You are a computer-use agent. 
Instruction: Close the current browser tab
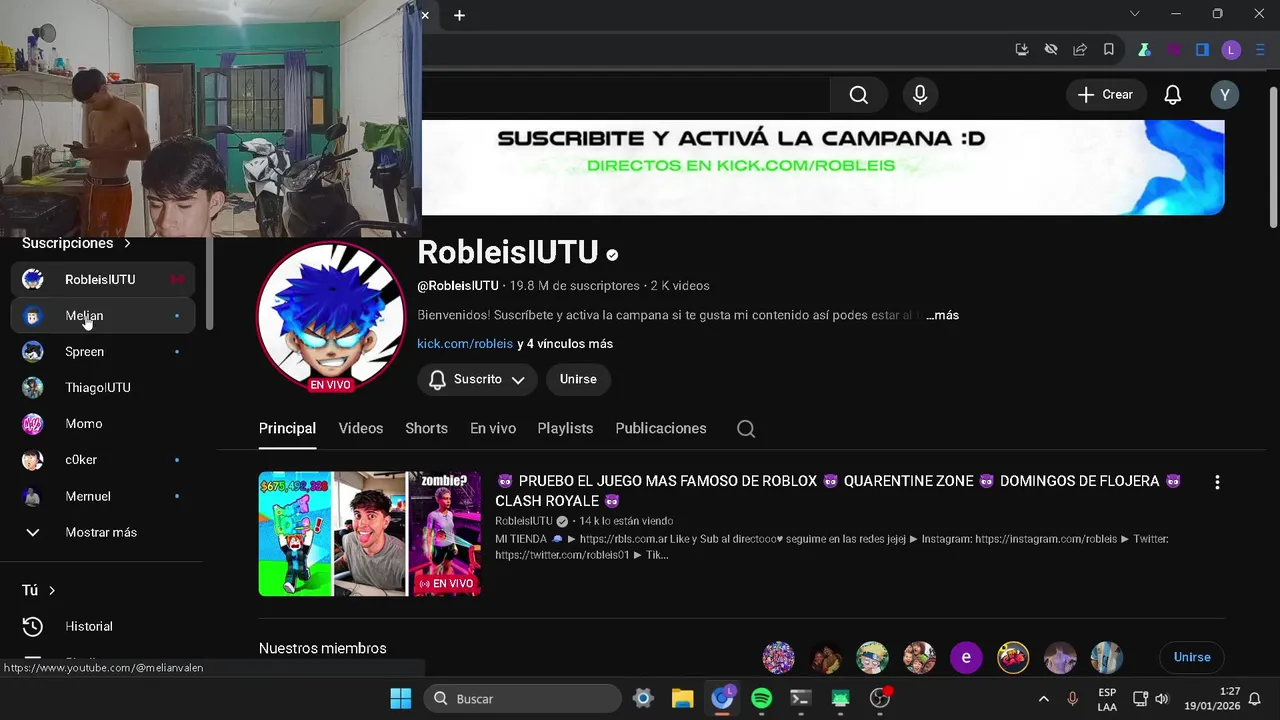click(x=425, y=15)
